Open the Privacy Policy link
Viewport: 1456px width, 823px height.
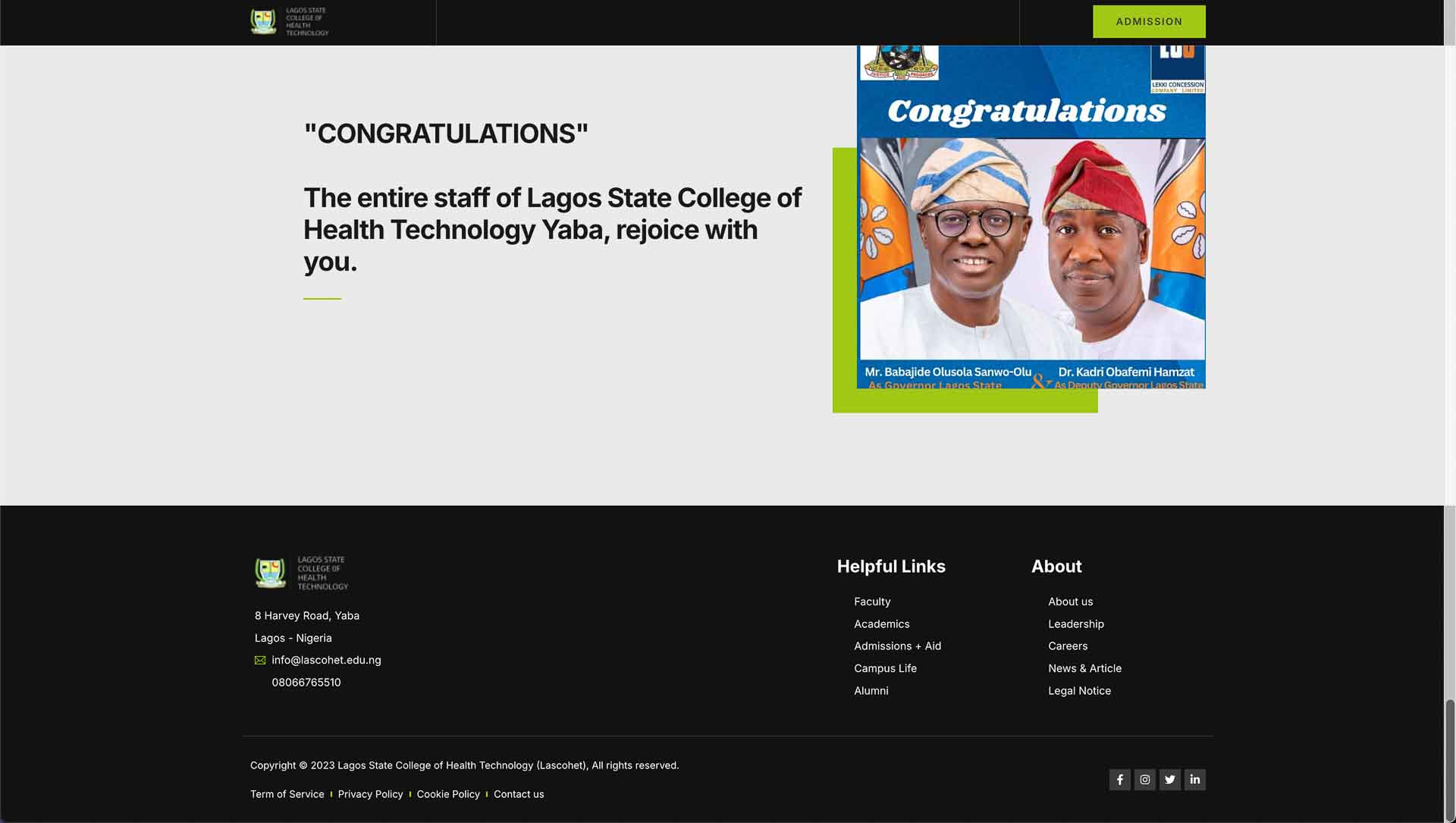(x=370, y=794)
